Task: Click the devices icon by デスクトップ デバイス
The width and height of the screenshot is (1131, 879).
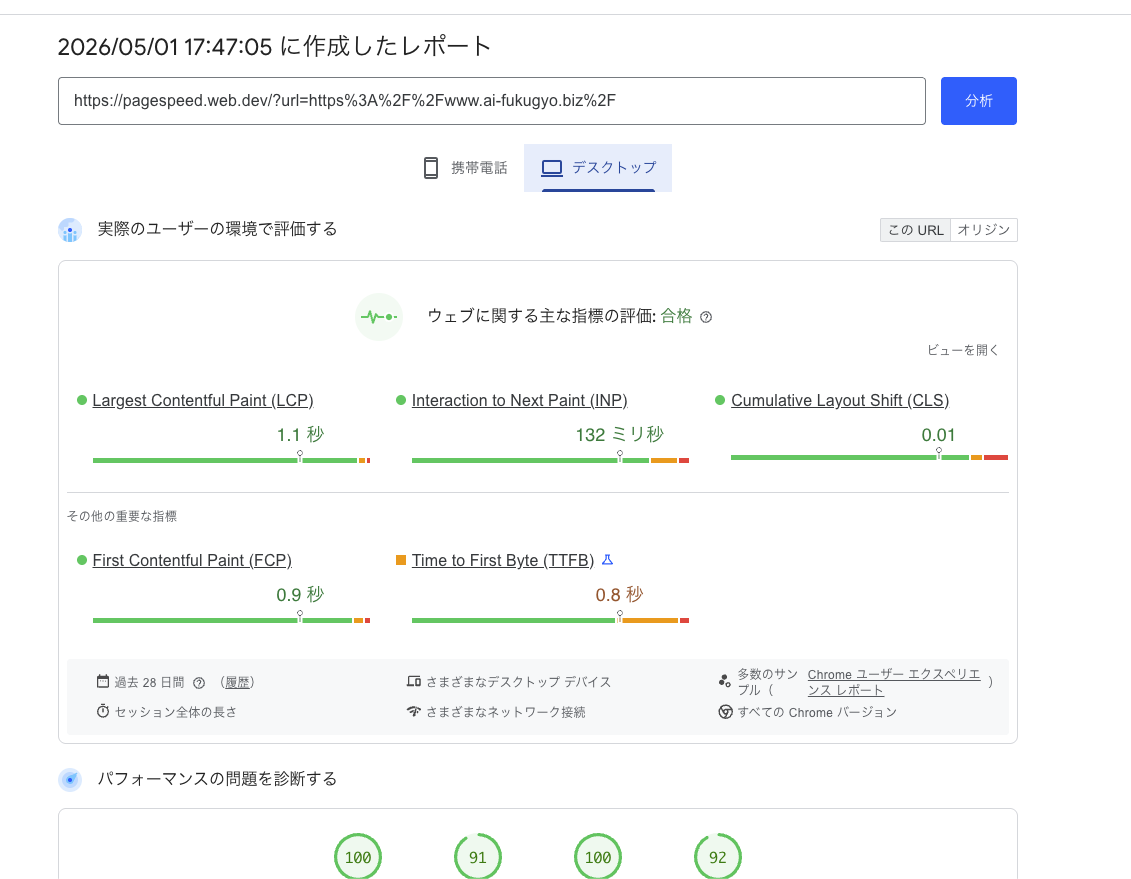Action: tap(413, 681)
